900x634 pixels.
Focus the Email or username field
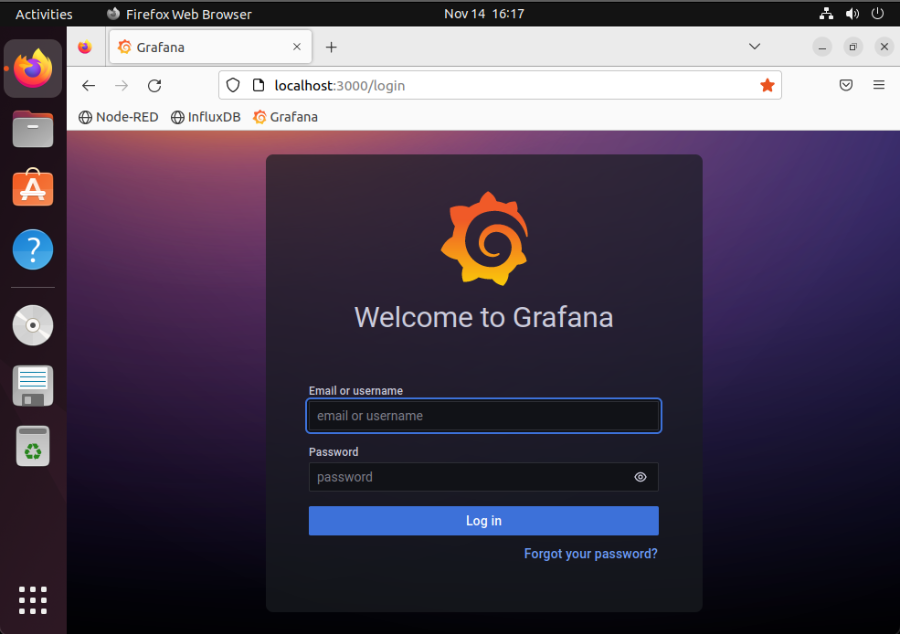pyautogui.click(x=484, y=415)
